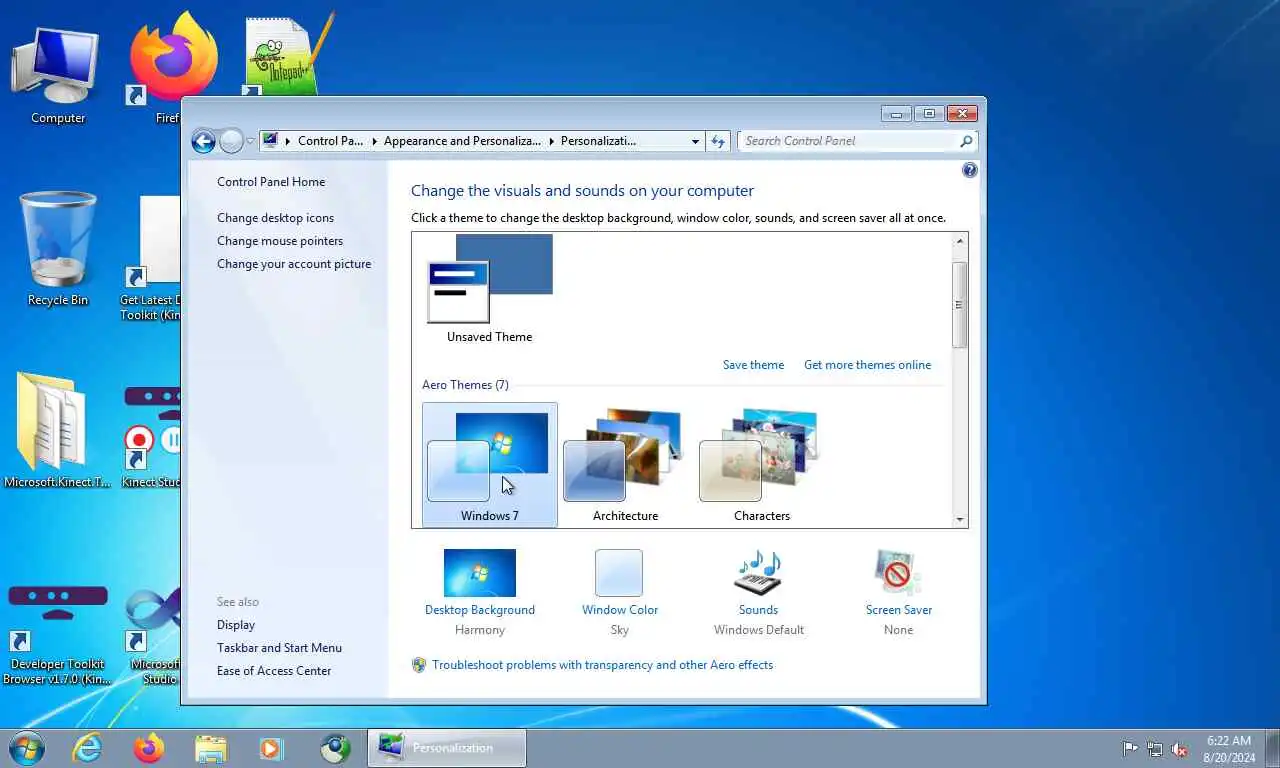Viewport: 1280px width, 768px height.
Task: Click the Forward navigation arrow
Action: pyautogui.click(x=231, y=141)
